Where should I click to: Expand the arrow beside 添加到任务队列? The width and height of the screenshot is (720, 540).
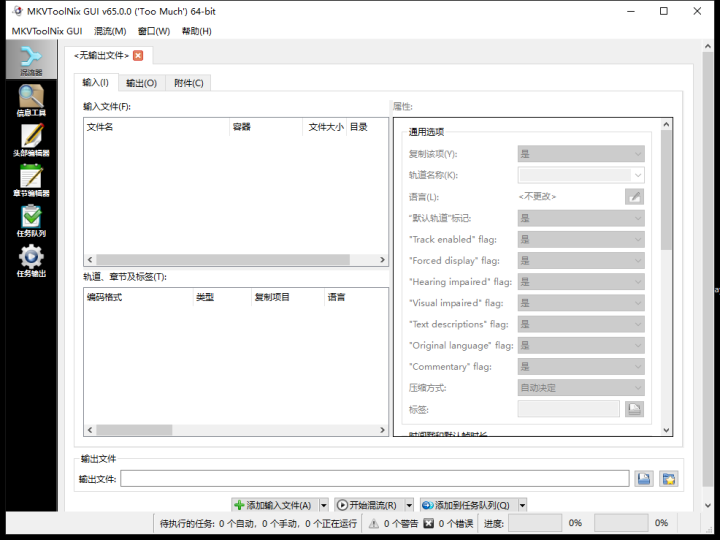(x=523, y=505)
